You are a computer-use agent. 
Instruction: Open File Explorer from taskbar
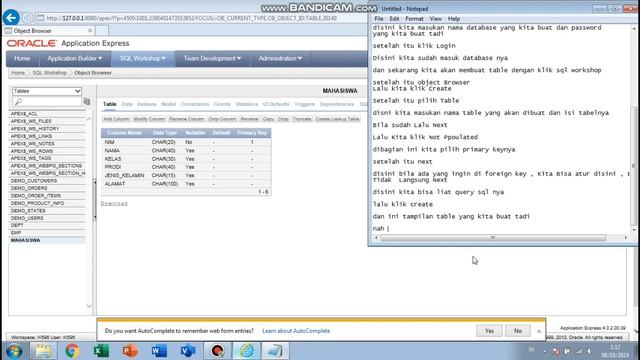tap(43, 351)
